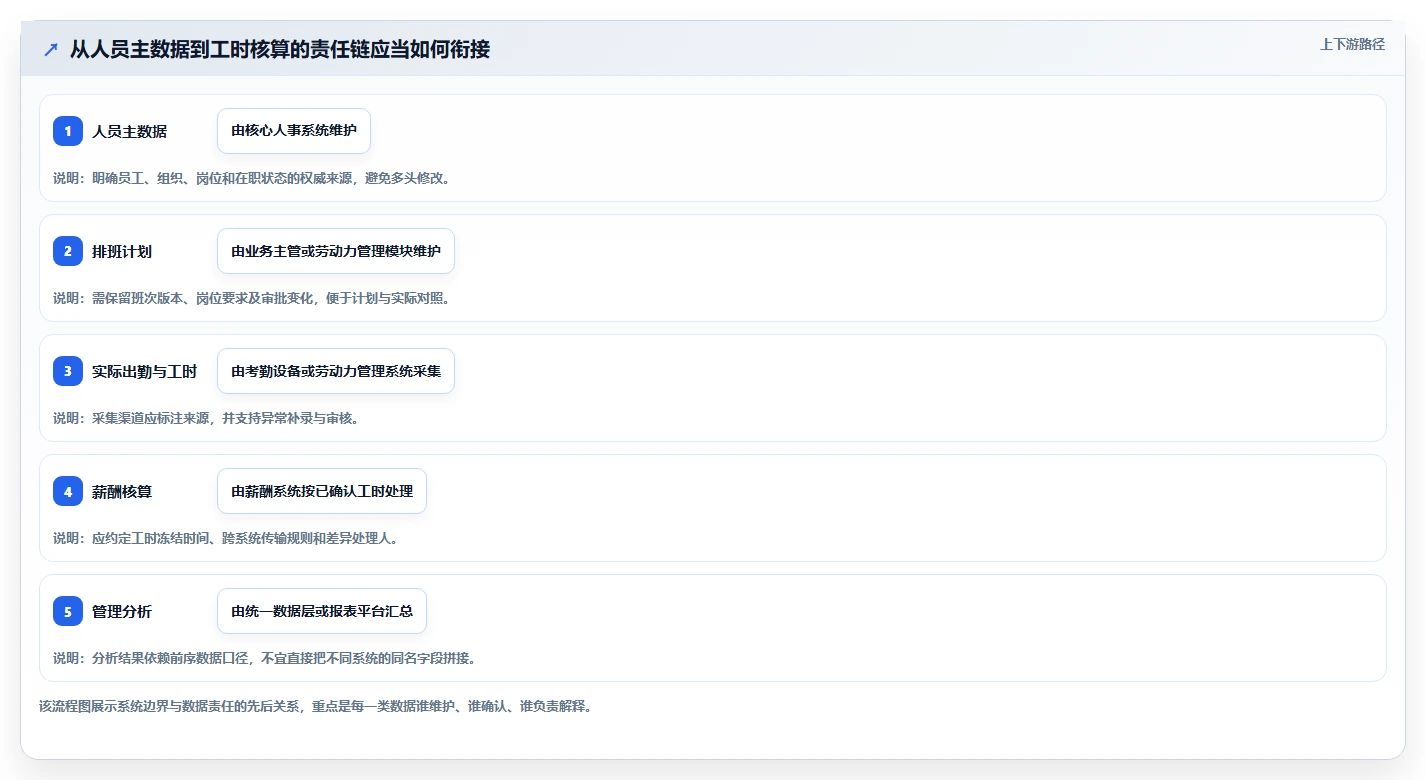Select the 由核心人事系统维护 chip
Screen dimensions: 1426x780
294,131
